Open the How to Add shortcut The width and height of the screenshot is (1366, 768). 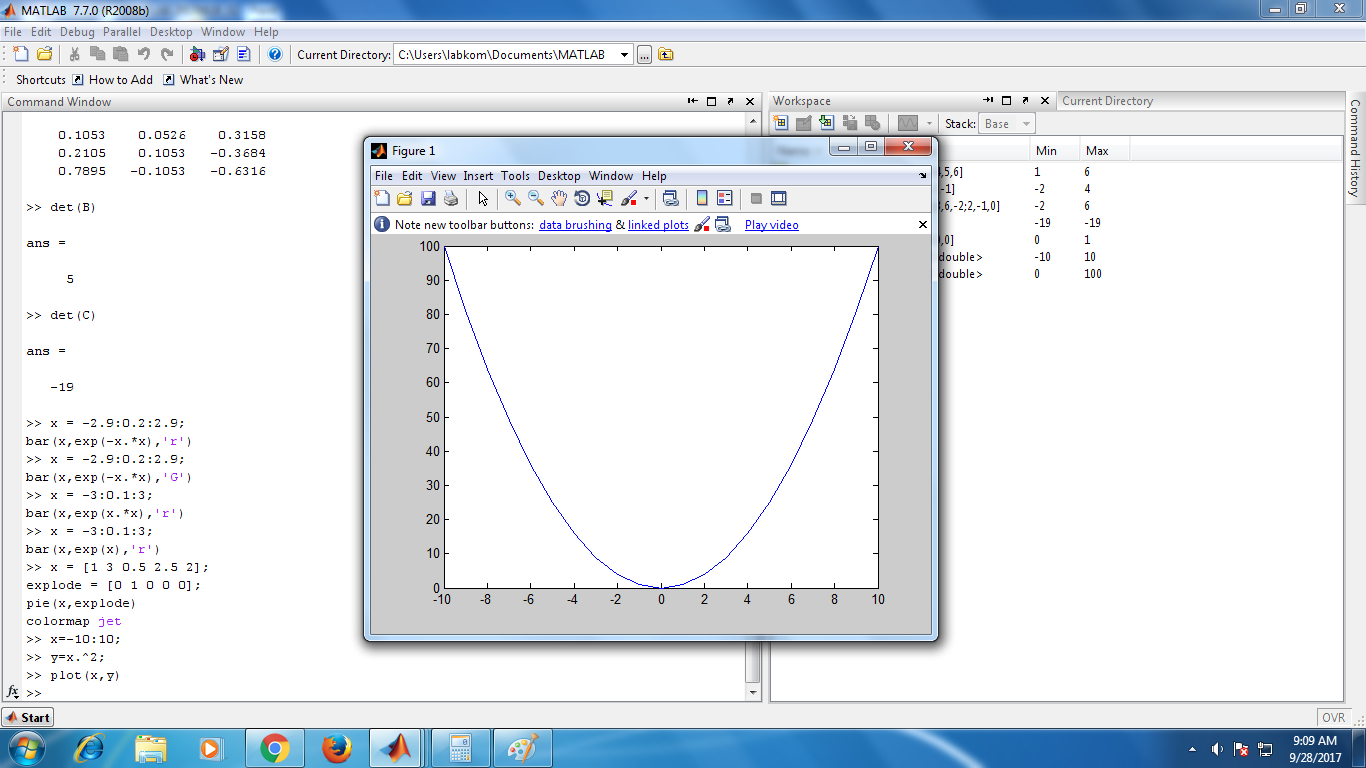[x=112, y=80]
